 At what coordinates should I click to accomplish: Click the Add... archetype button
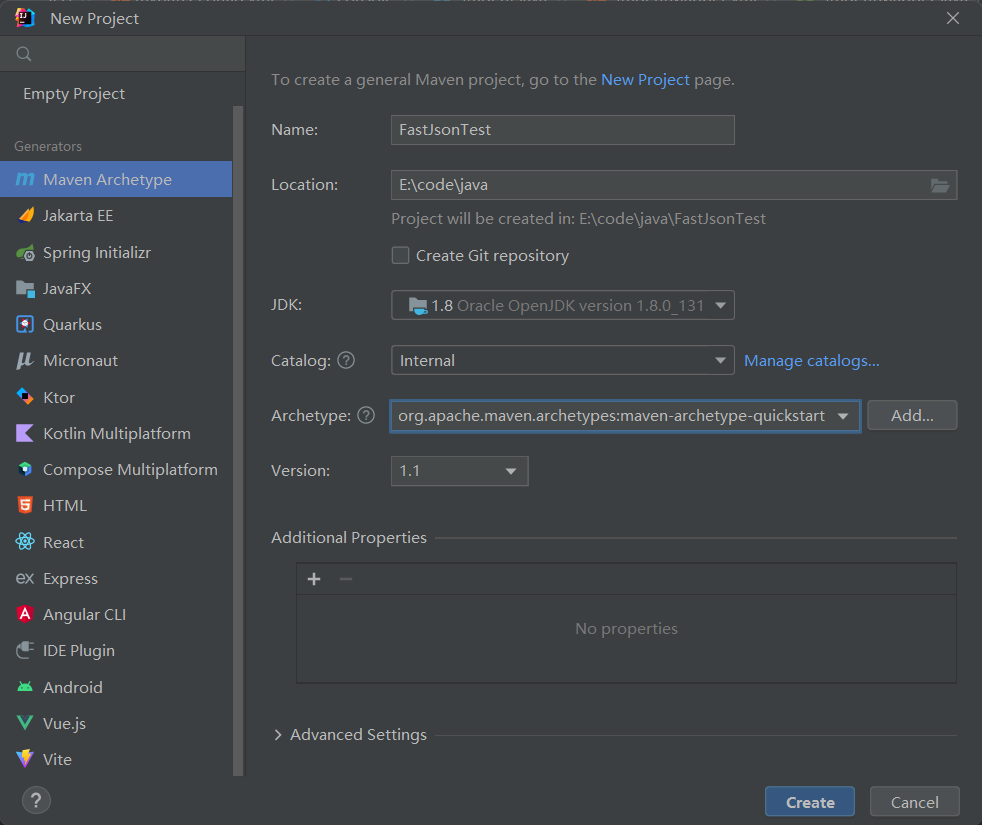912,415
